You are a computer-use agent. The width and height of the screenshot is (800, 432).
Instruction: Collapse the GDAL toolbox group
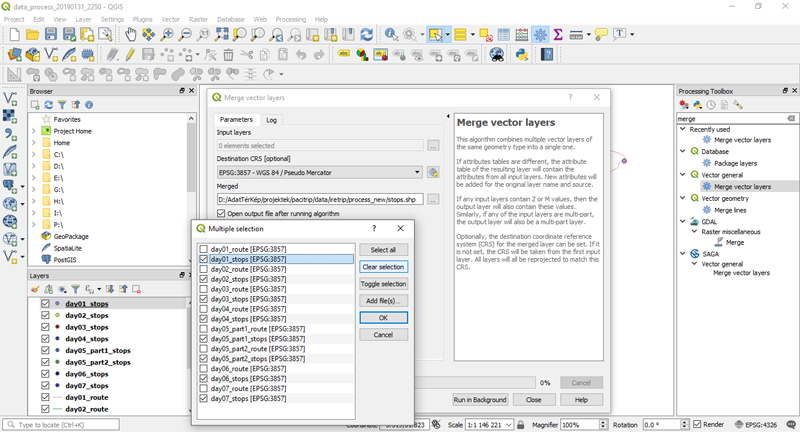pyautogui.click(x=683, y=221)
